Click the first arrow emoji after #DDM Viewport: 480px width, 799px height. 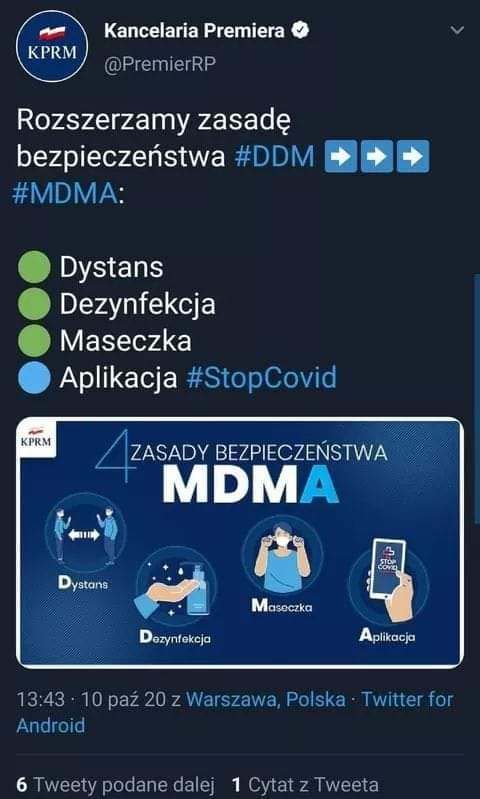(340, 156)
